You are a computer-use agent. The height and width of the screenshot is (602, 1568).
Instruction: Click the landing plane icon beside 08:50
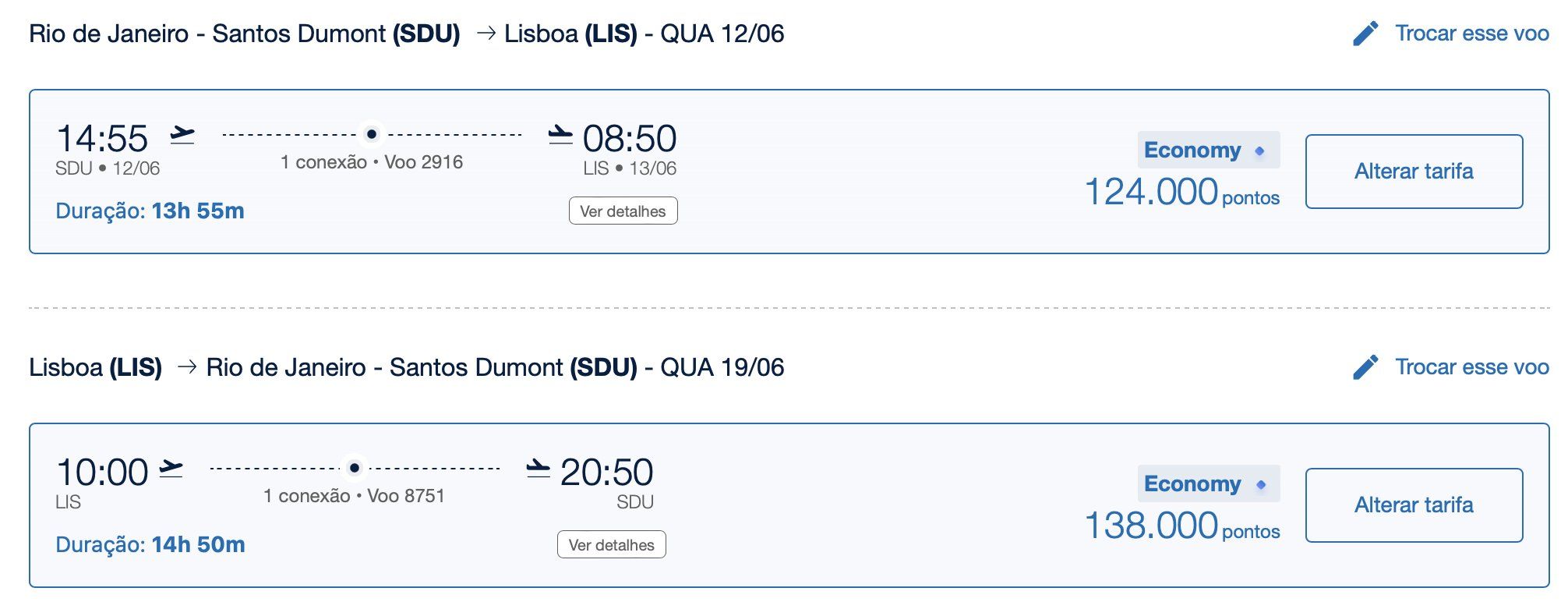[560, 135]
